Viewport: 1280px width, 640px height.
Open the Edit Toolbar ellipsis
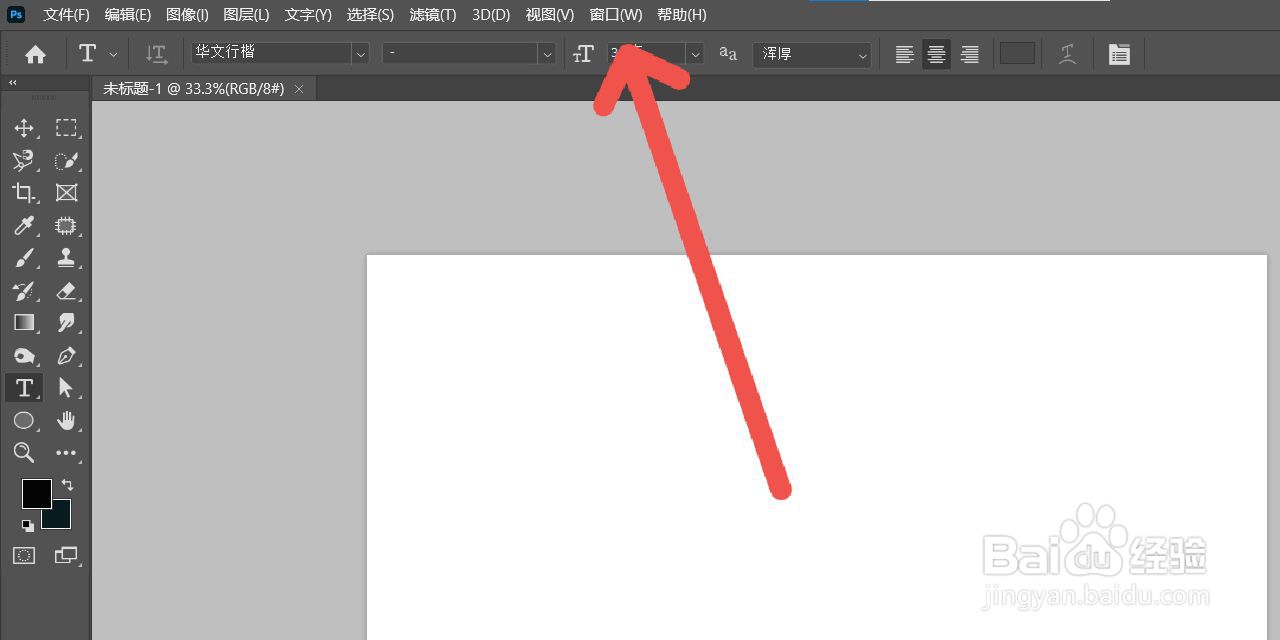click(x=66, y=453)
